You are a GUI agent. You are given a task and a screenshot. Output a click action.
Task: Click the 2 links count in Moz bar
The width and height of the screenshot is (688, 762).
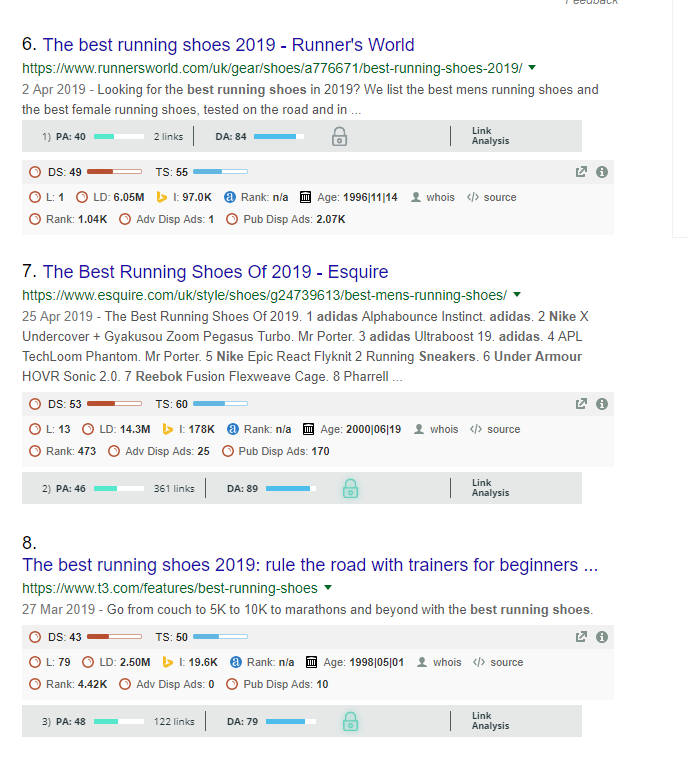coord(169,137)
